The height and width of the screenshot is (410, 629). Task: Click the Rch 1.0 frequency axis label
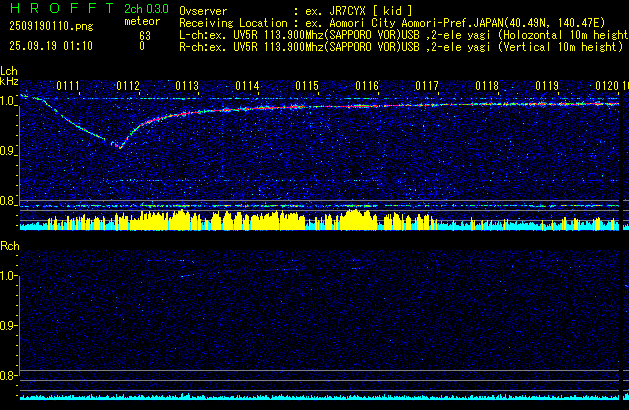9,275
